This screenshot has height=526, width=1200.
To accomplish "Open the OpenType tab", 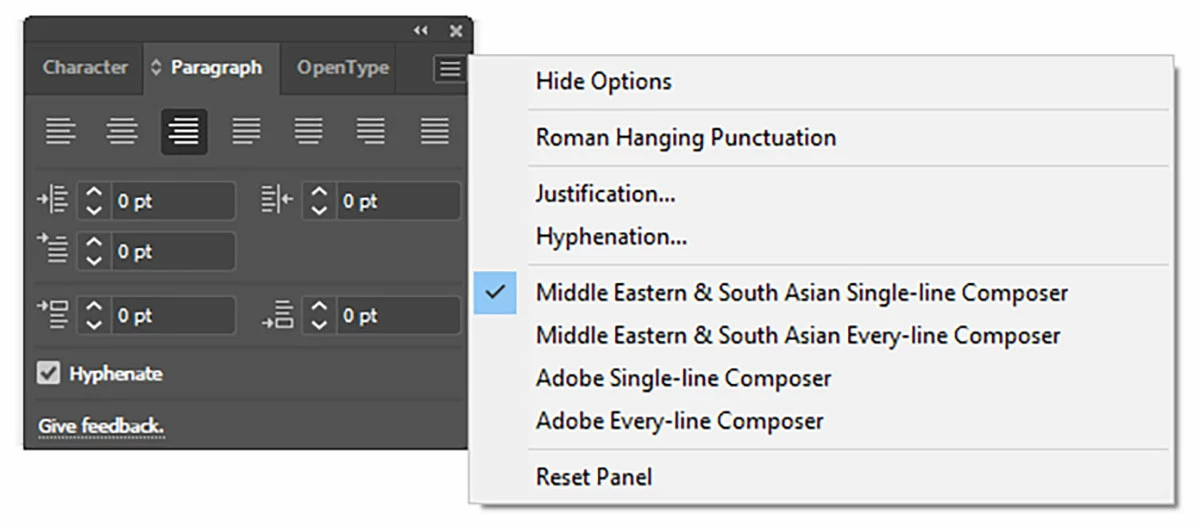I will click(342, 68).
